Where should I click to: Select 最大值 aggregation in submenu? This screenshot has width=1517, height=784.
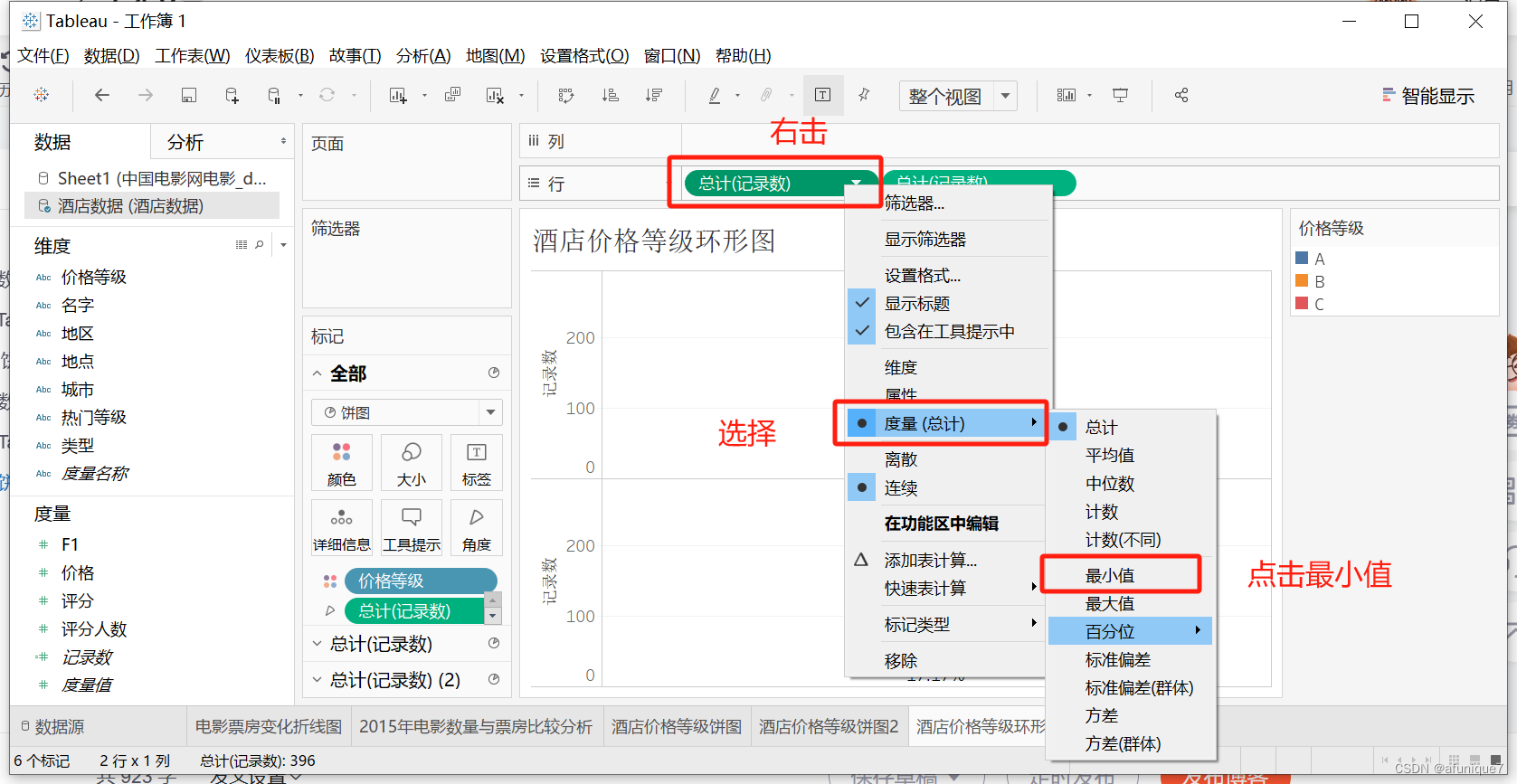1131,603
